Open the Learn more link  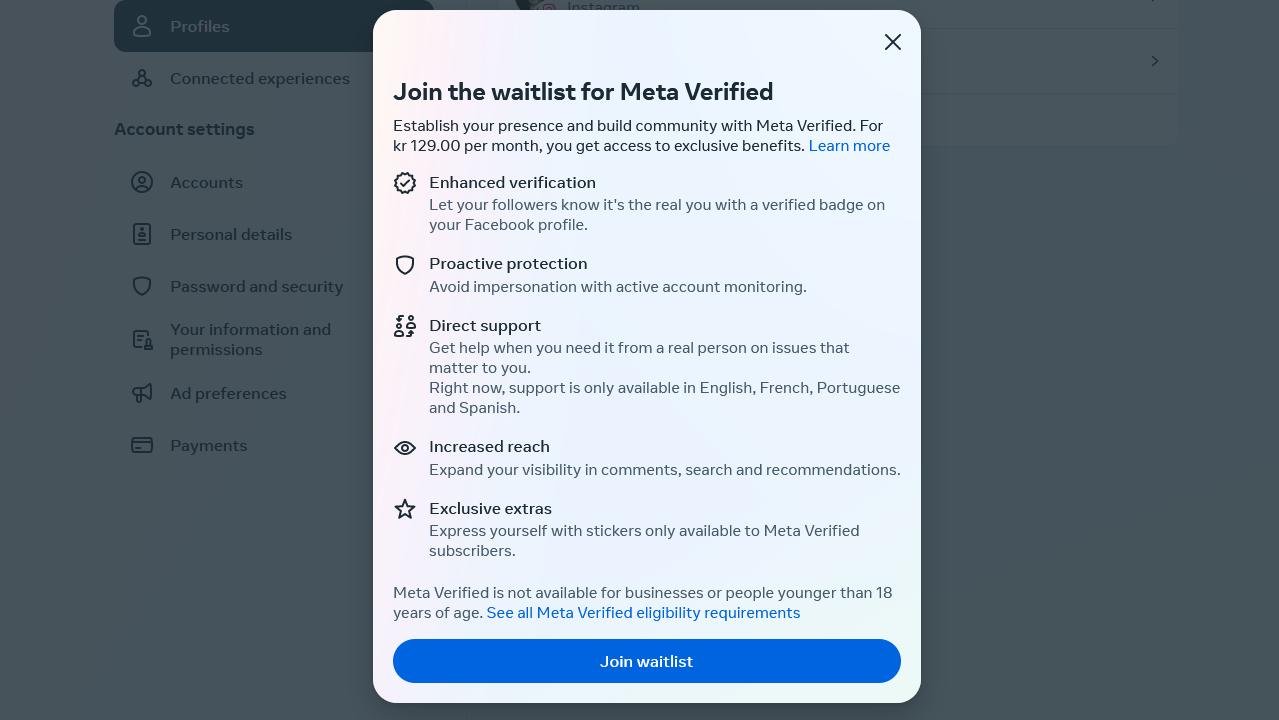click(x=849, y=146)
